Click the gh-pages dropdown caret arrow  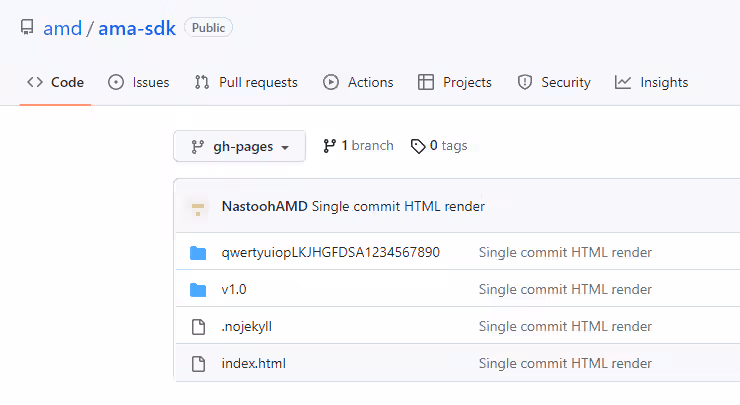coord(285,148)
